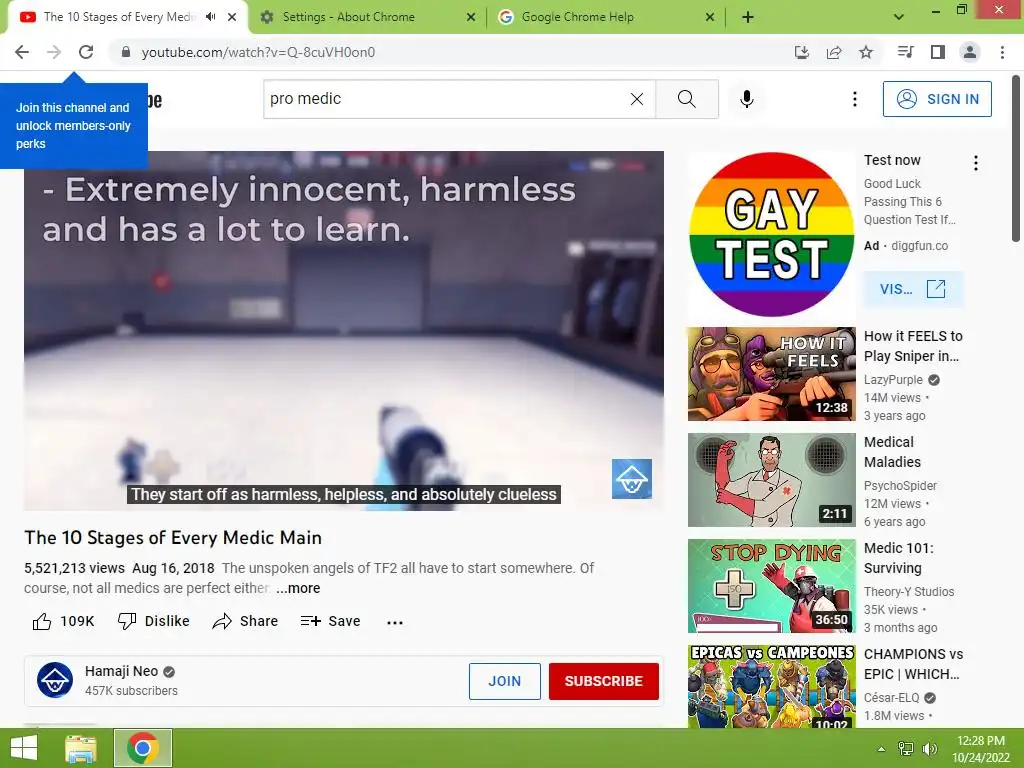Open ad options menu beside Test now
The image size is (1024, 768).
976,163
